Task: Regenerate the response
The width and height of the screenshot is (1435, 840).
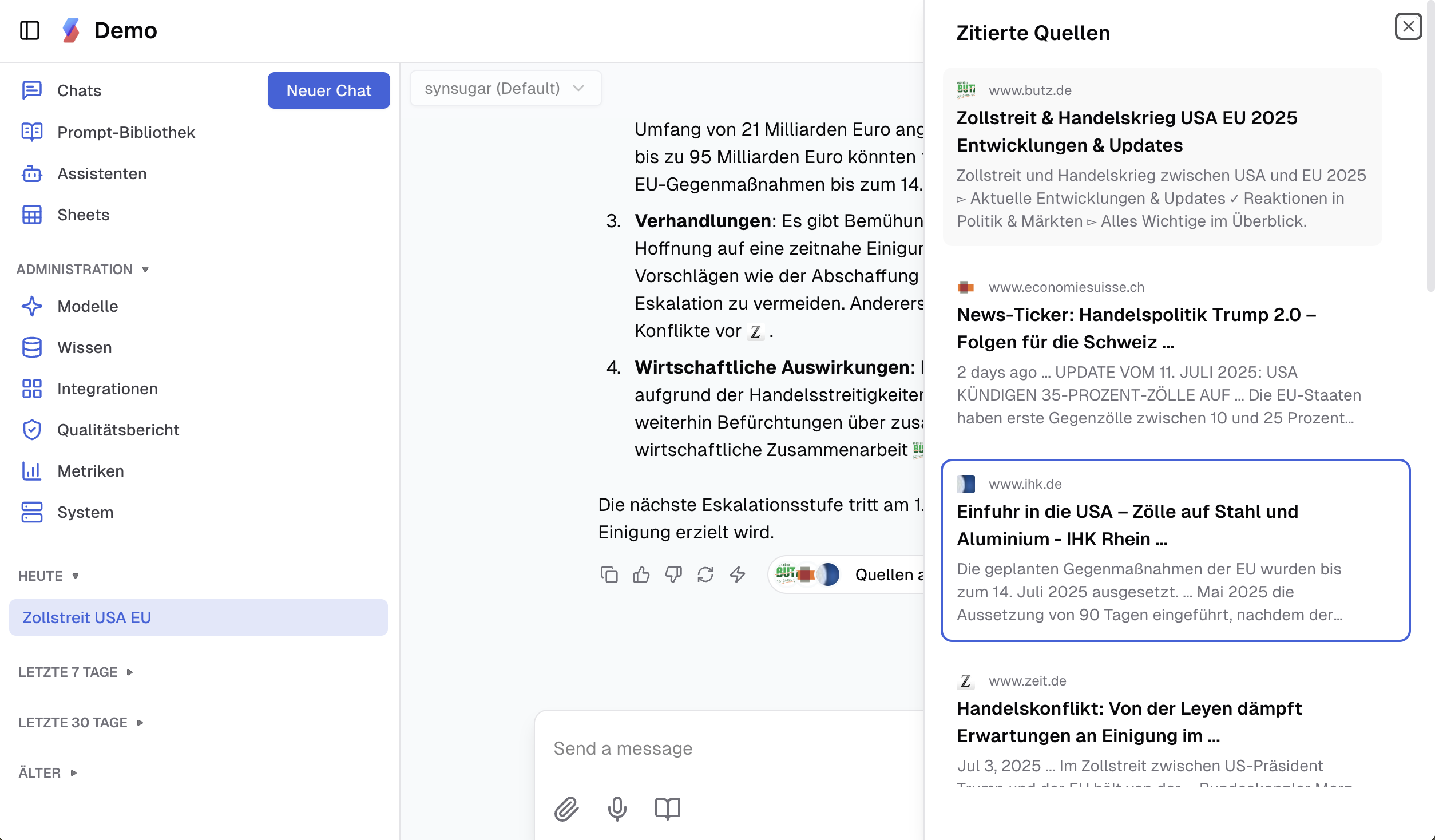Action: [x=705, y=575]
